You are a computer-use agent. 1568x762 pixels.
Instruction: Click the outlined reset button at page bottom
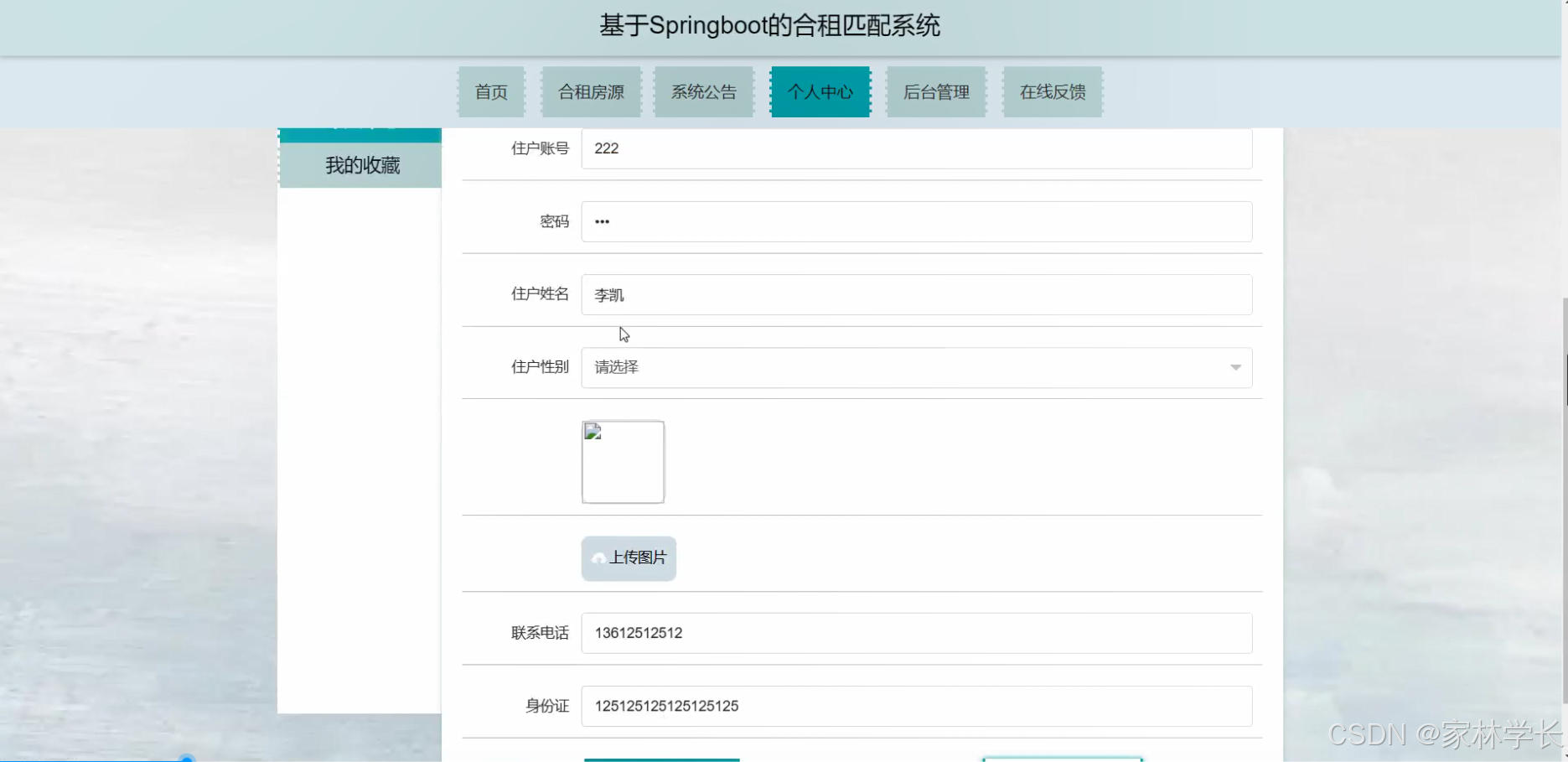[x=1062, y=759]
